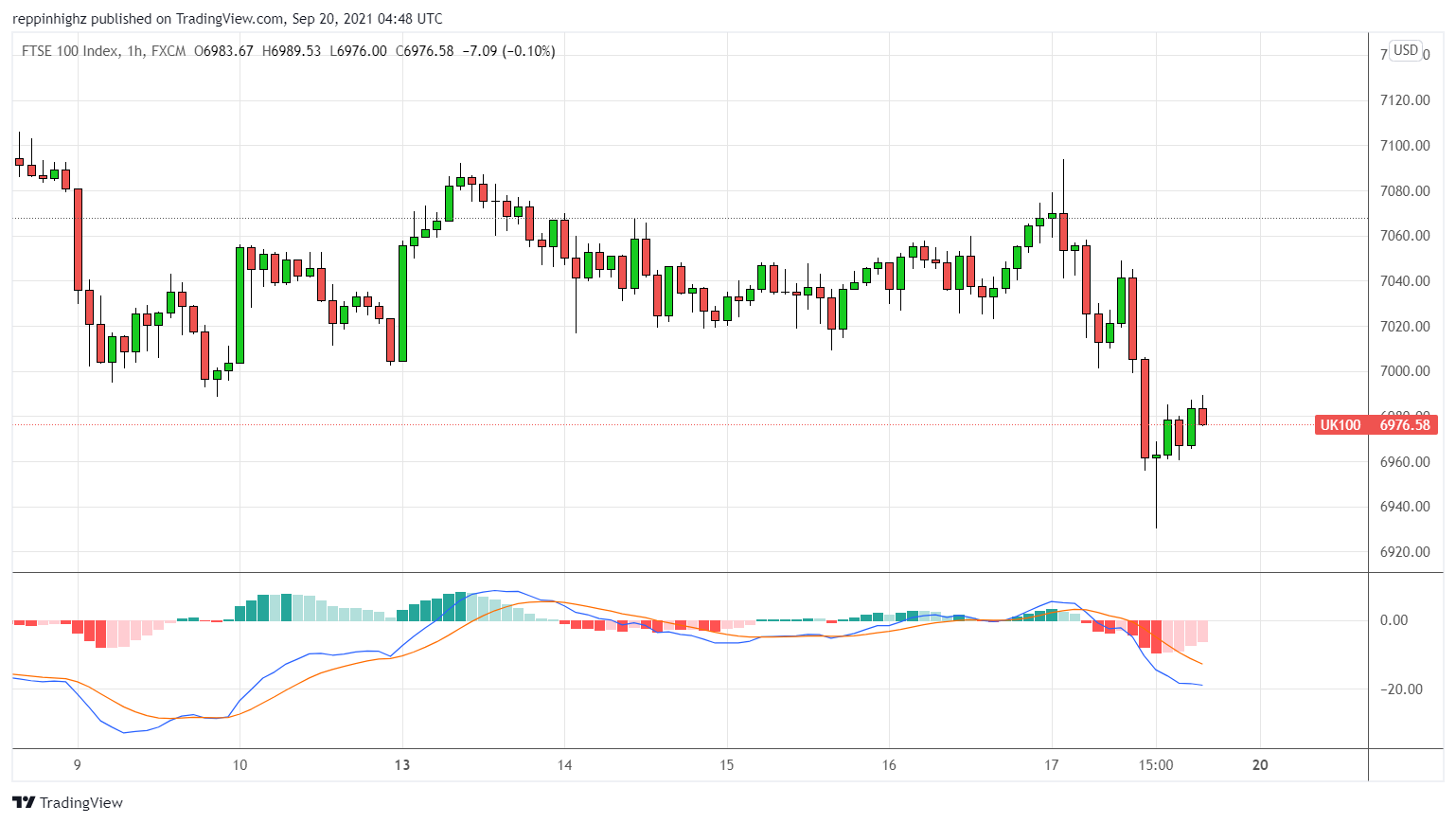The image size is (1456, 823).
Task: Click the 7060.00 price axis label
Action: (x=1405, y=236)
